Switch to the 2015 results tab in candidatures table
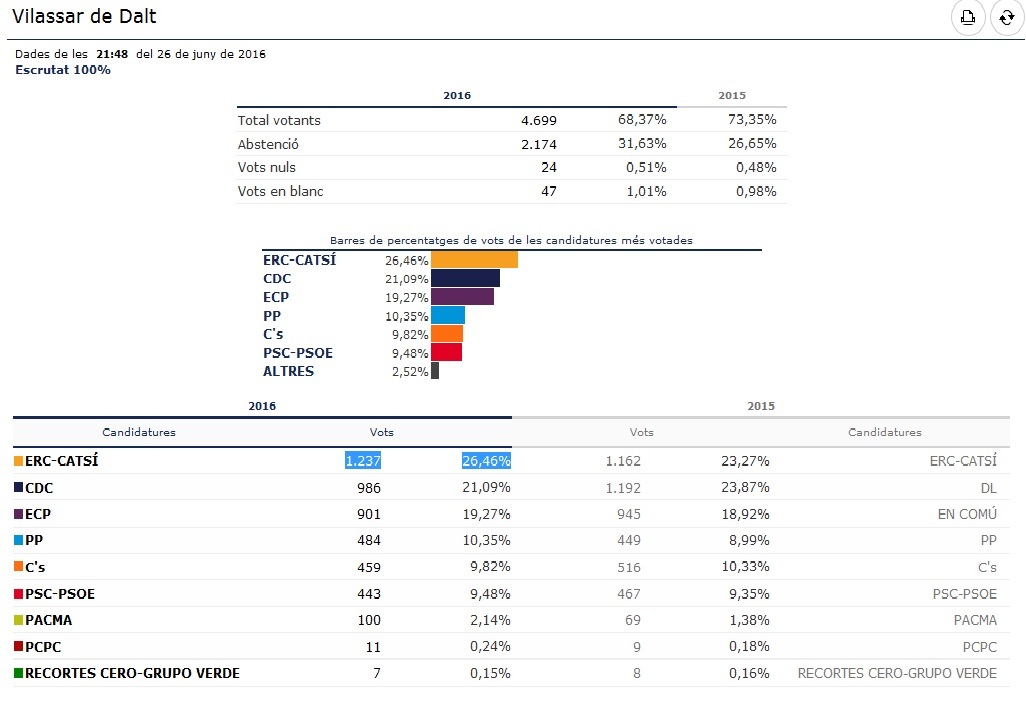1026x703 pixels. [760, 406]
